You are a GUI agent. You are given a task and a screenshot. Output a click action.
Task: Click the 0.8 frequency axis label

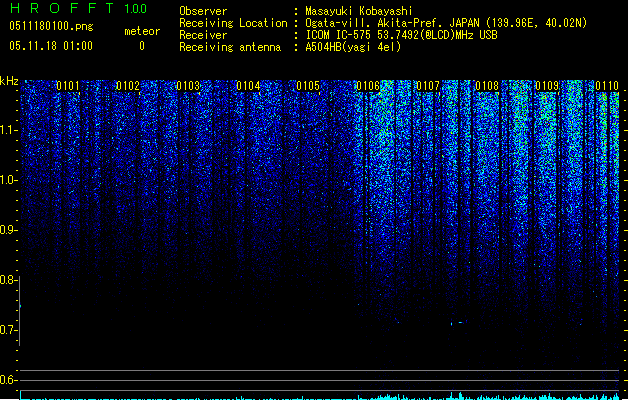click(8, 280)
